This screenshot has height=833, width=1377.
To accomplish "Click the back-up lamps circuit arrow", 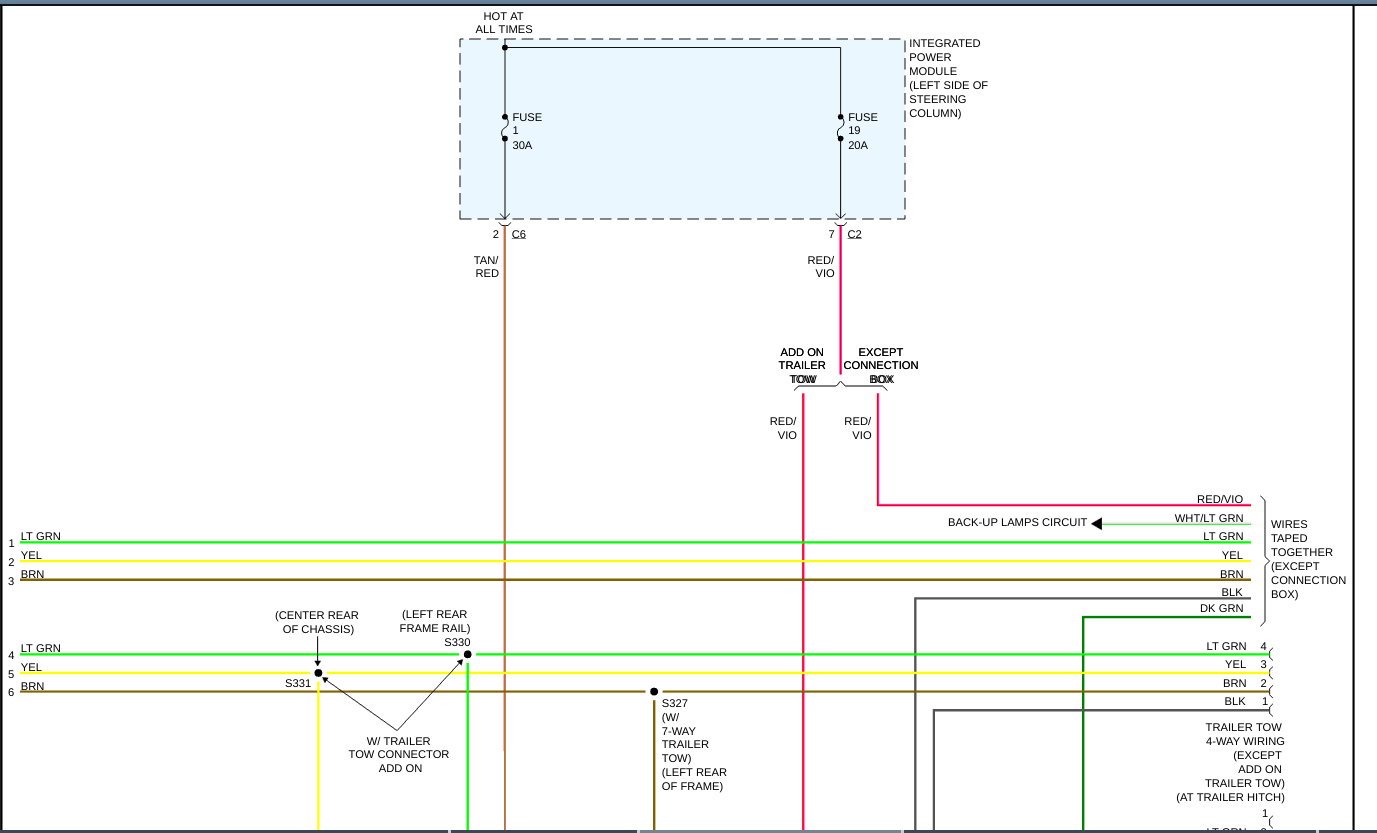I will coord(1096,522).
